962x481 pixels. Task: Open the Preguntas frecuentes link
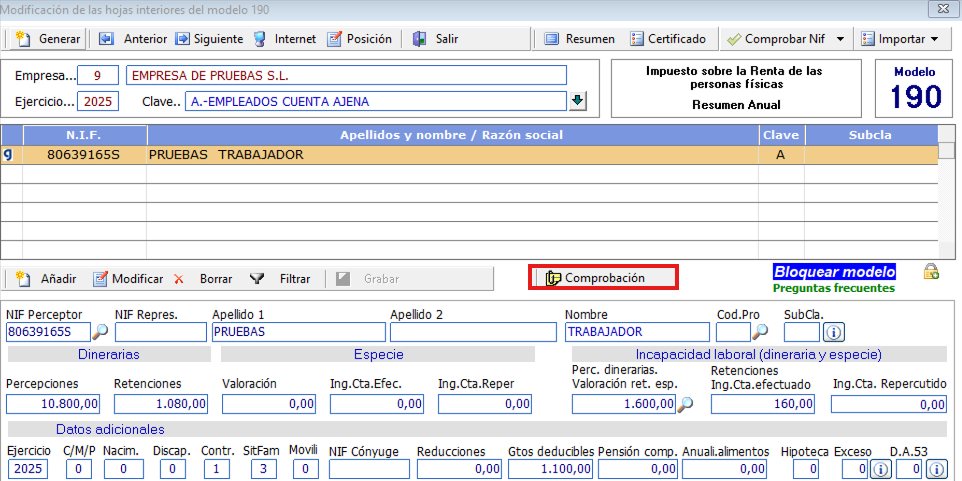tap(834, 288)
